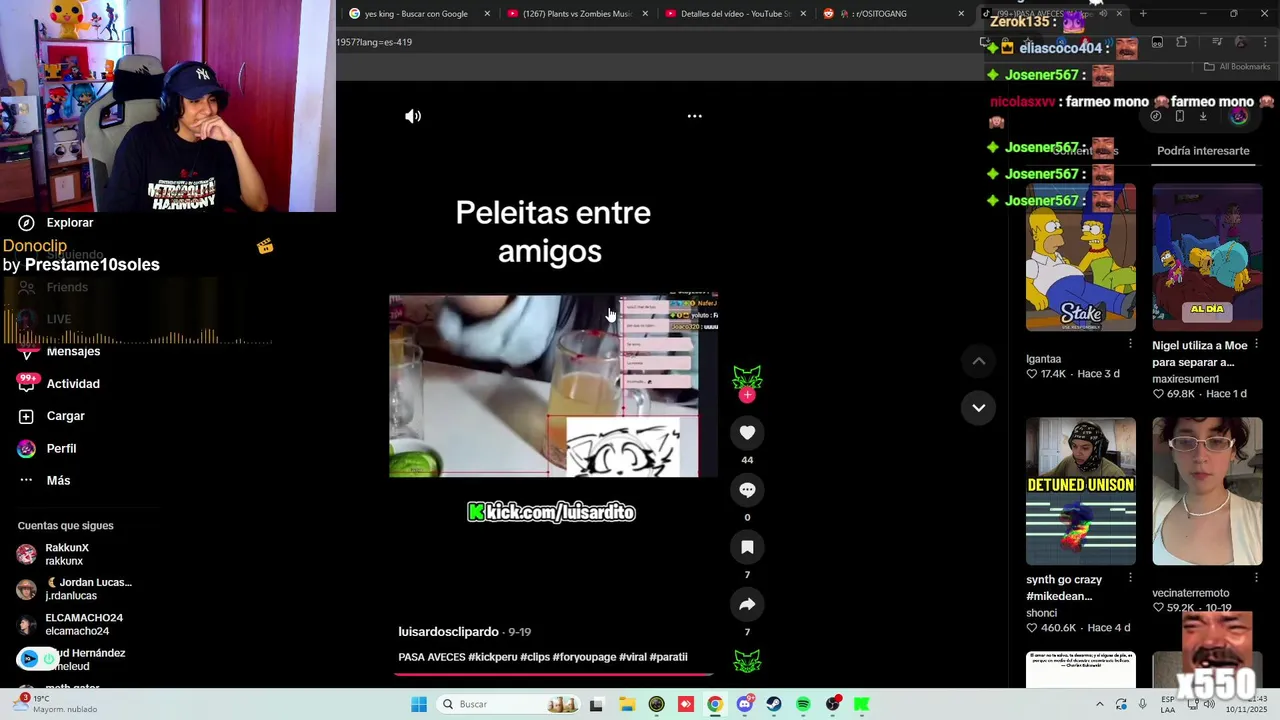
Task: Open the comments bubble icon
Action: coord(747,490)
